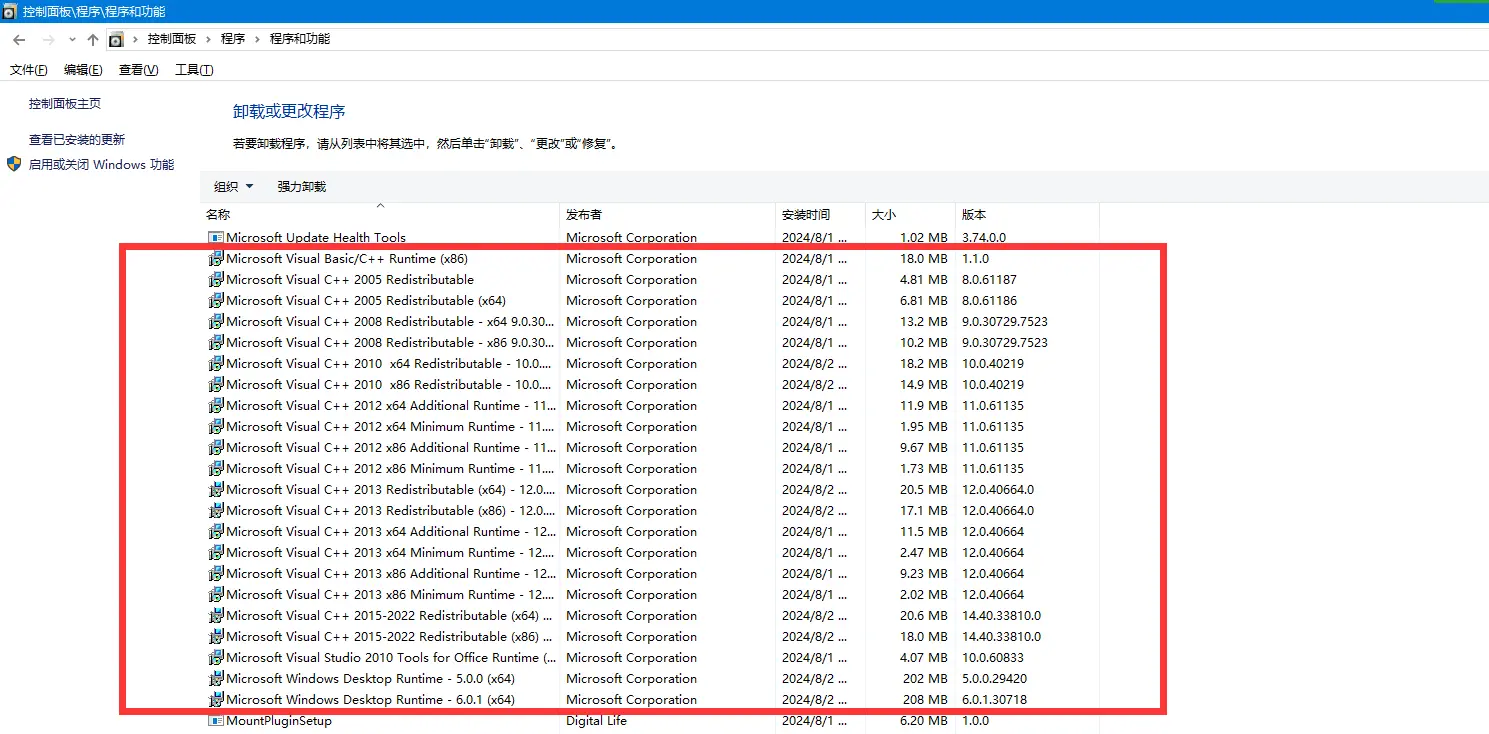Click the Up one level arrow

click(x=93, y=39)
